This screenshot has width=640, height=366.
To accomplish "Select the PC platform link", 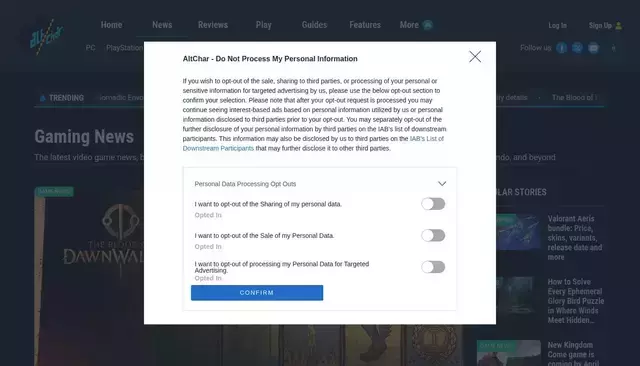I will pyautogui.click(x=90, y=48).
